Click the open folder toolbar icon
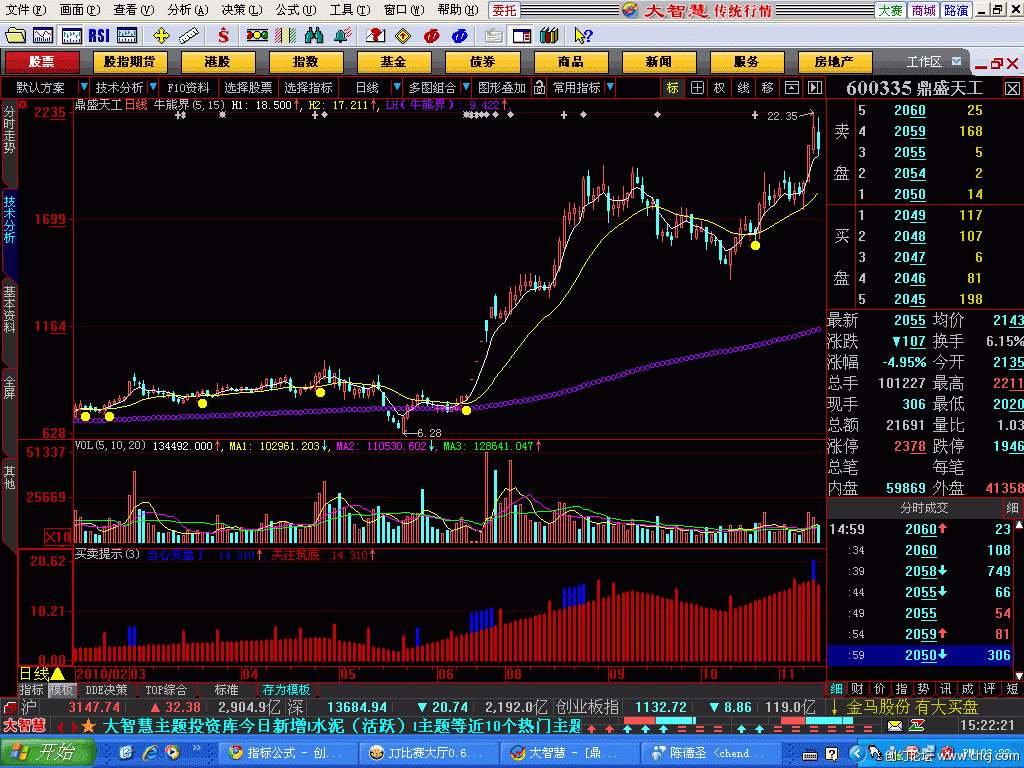The height and width of the screenshot is (768, 1024). (14, 35)
